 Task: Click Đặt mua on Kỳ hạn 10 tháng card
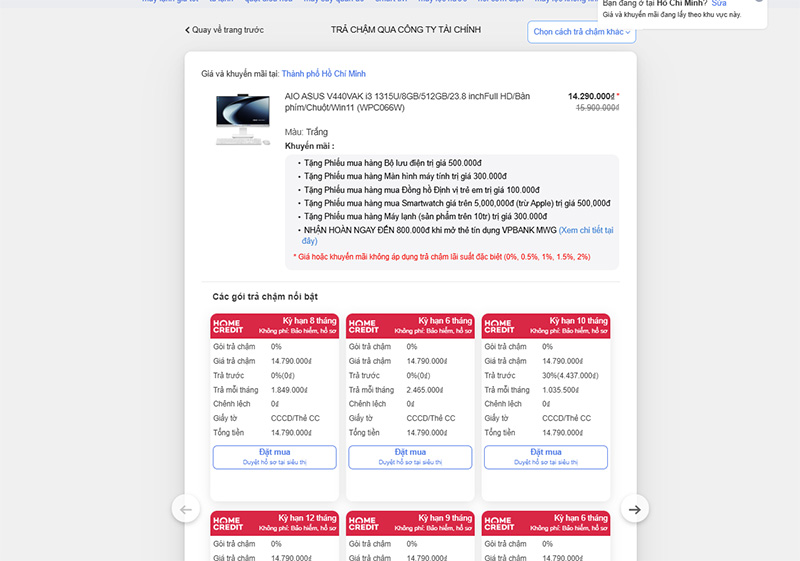point(546,457)
